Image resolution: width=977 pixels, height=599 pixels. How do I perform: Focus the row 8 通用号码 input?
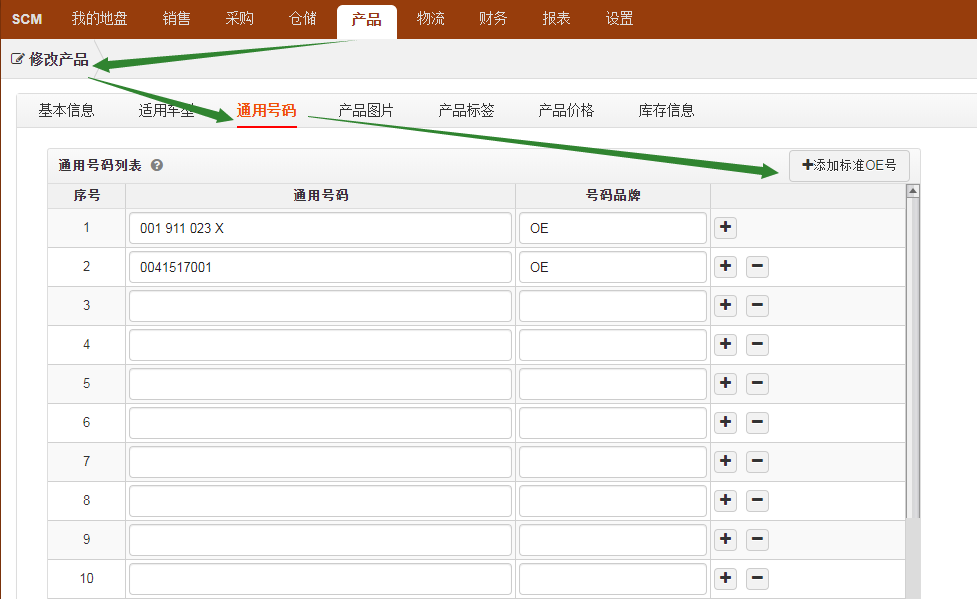click(320, 501)
